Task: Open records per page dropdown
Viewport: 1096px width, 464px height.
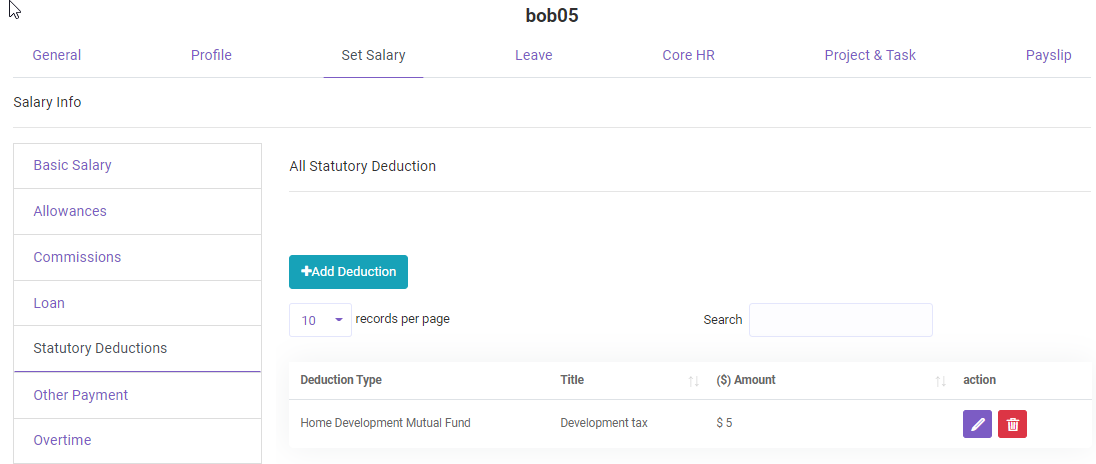Action: click(x=320, y=320)
